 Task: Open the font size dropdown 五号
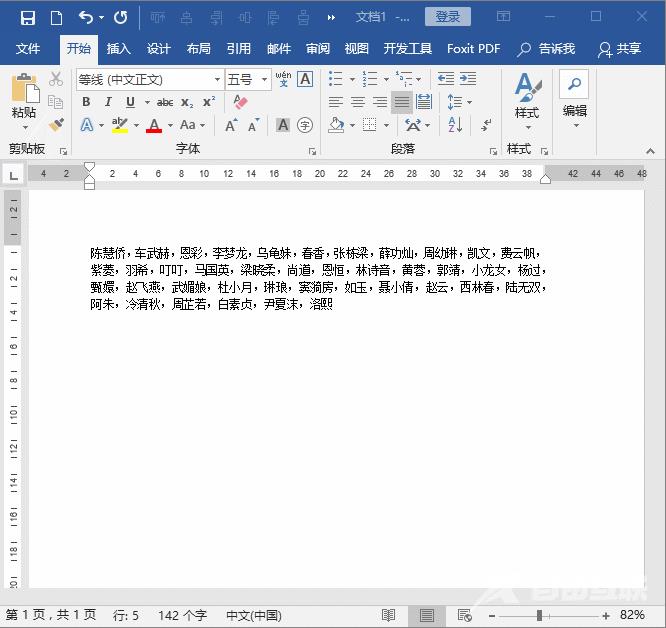(264, 79)
